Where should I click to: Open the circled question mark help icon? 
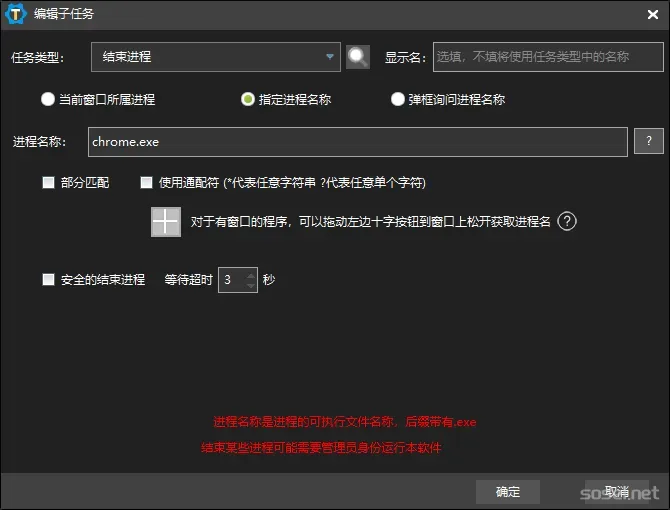567,221
